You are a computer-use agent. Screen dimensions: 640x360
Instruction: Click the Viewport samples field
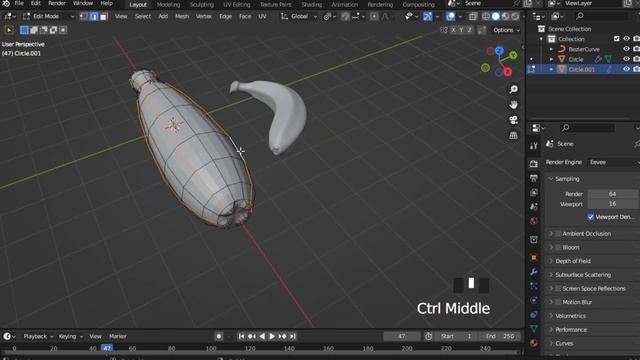[x=612, y=204]
